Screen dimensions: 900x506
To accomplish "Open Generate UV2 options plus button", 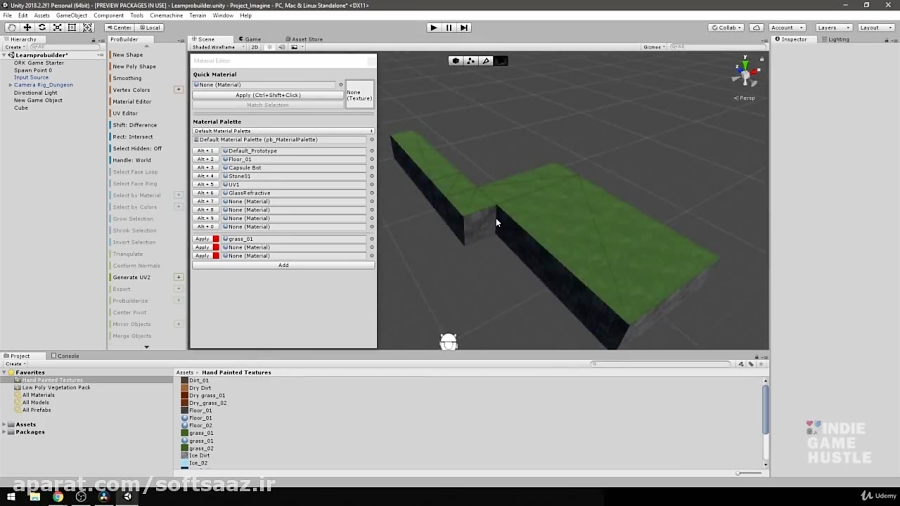I will [179, 277].
